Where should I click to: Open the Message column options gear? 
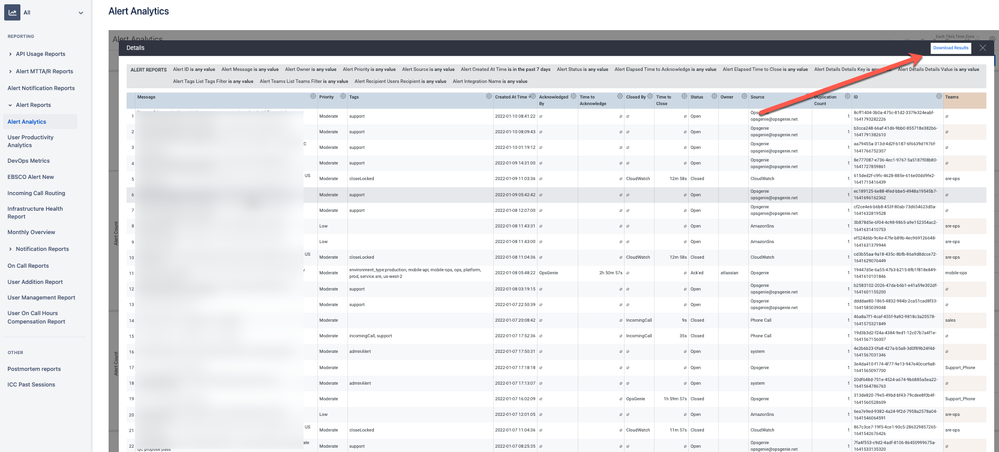312,96
